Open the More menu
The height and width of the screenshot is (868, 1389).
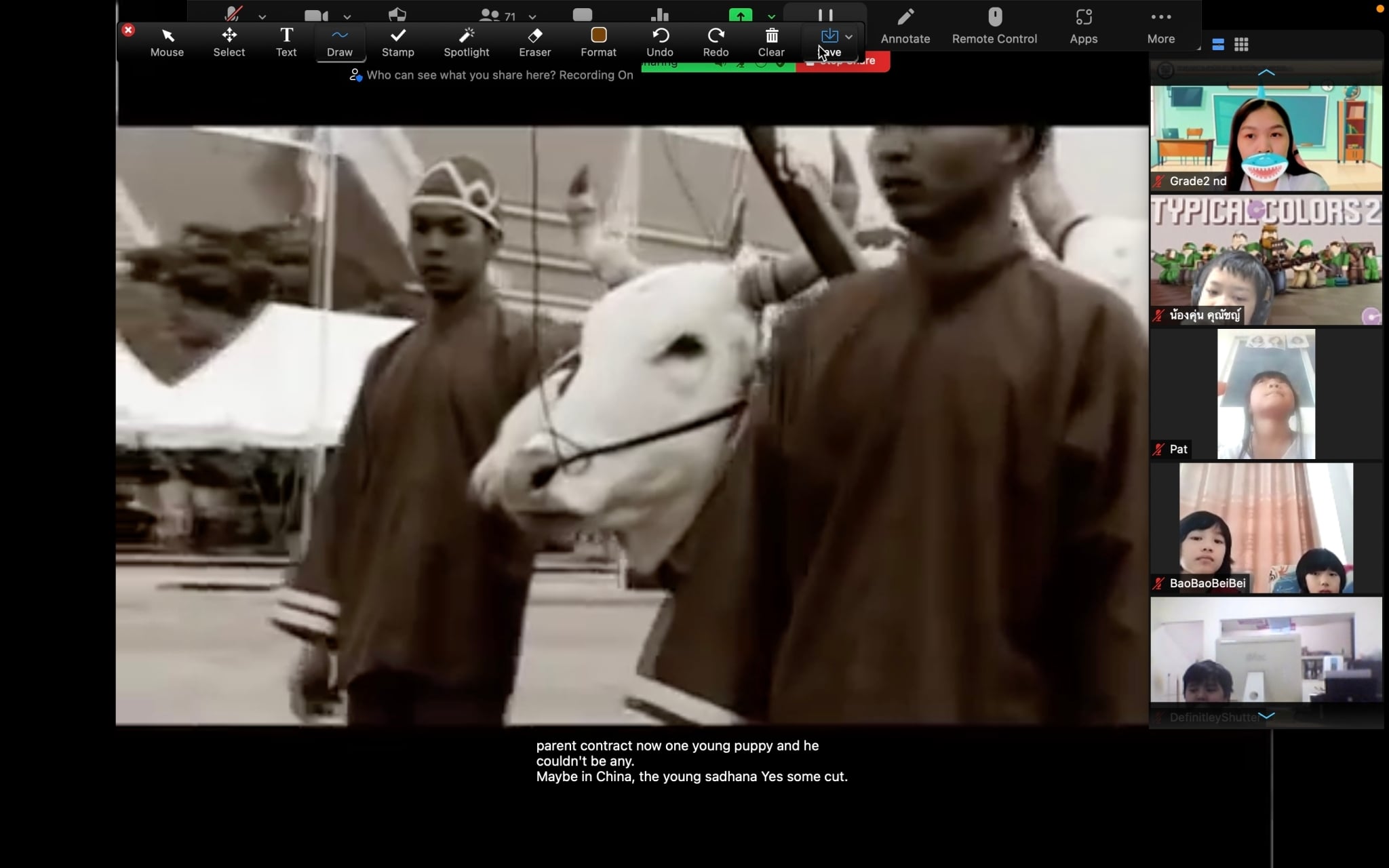(1160, 26)
